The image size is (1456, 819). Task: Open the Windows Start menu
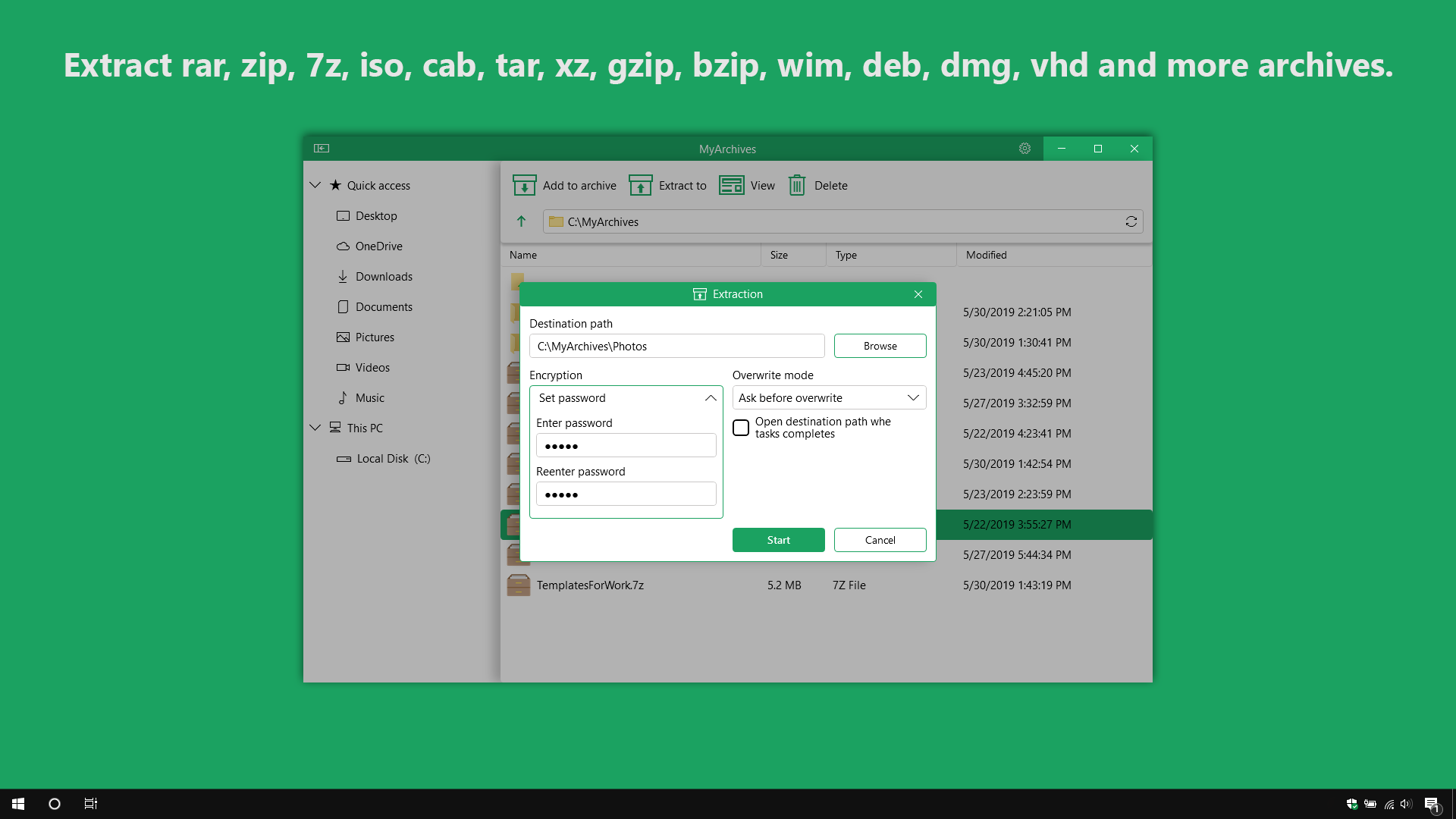coord(18,804)
